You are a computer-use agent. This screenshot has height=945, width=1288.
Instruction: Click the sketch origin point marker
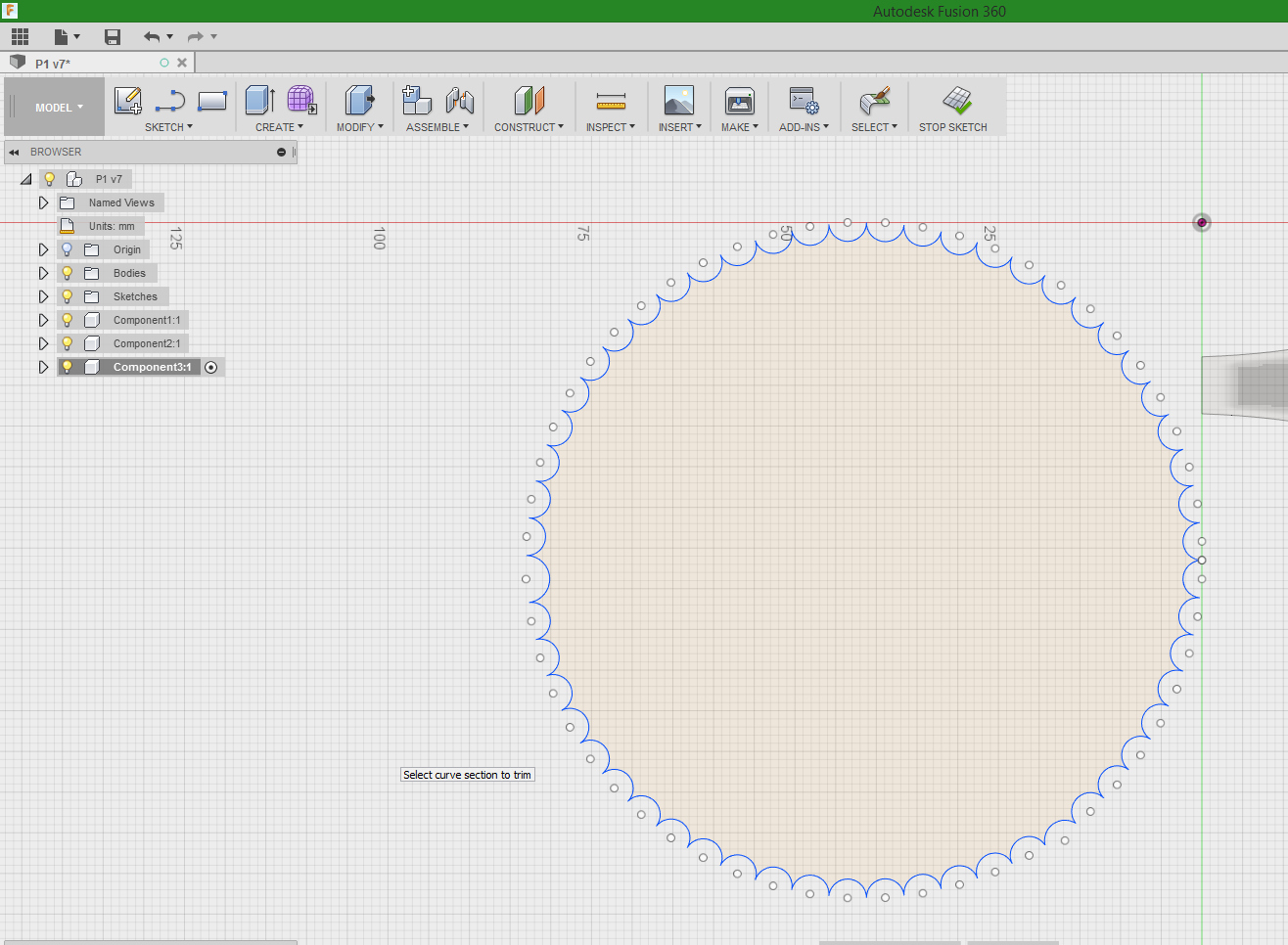click(x=1202, y=223)
